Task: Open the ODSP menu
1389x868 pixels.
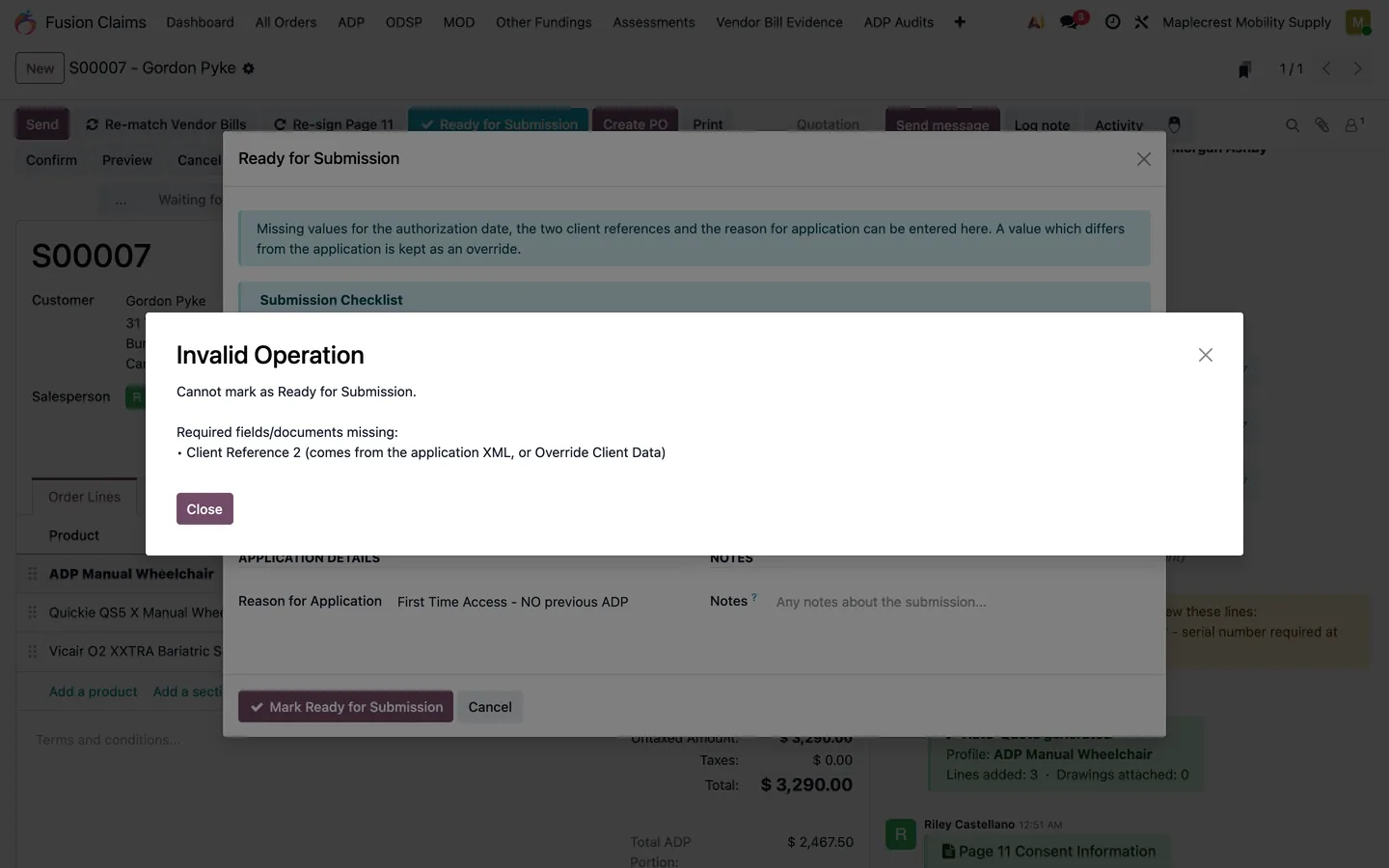Action: [x=404, y=22]
